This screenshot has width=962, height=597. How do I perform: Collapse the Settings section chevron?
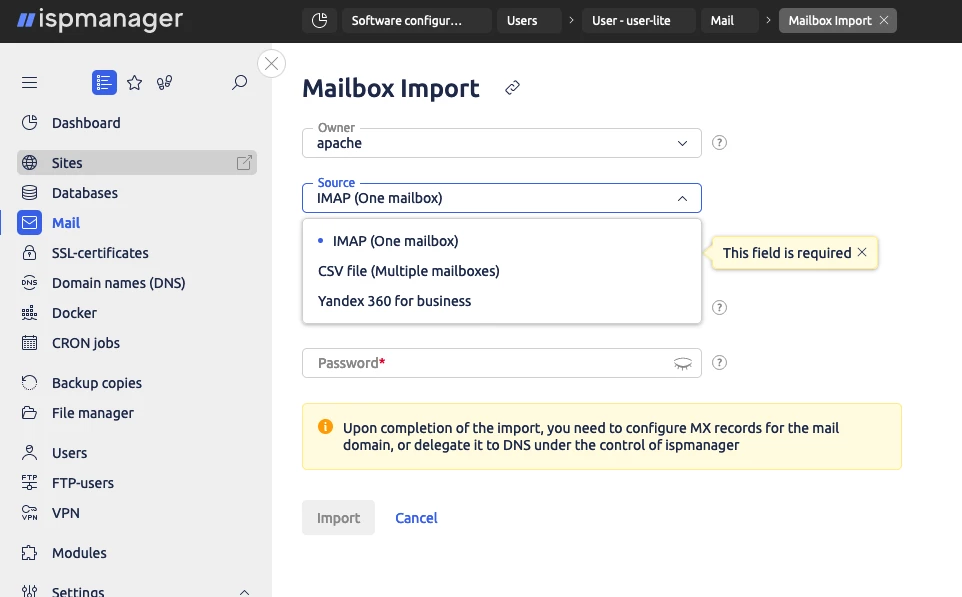pos(244,592)
